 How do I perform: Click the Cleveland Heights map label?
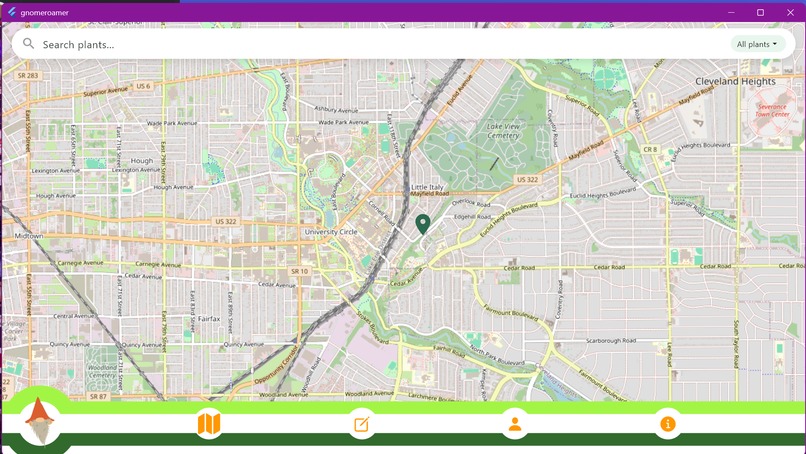[735, 81]
